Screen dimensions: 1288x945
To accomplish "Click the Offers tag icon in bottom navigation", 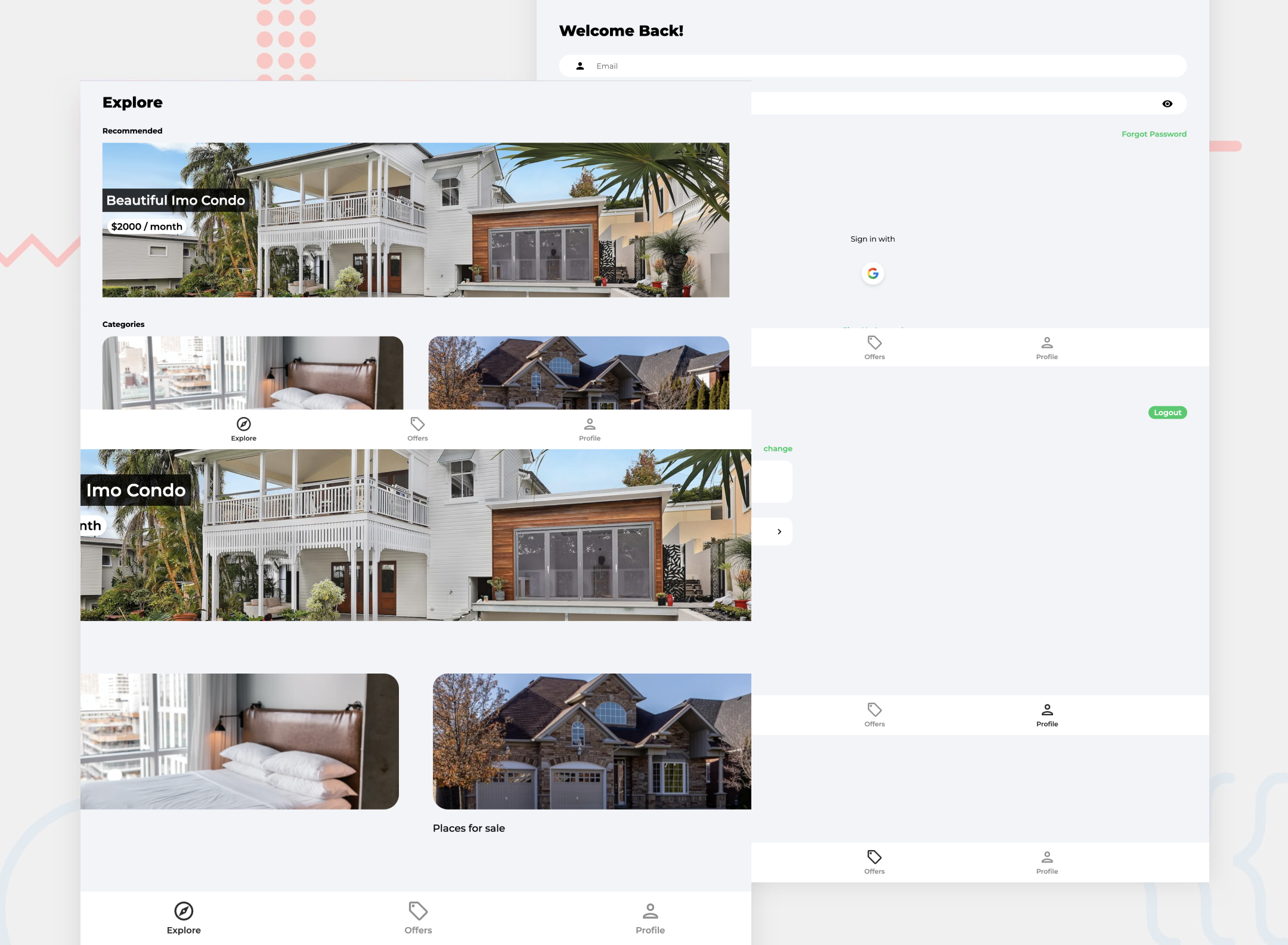I will click(417, 912).
